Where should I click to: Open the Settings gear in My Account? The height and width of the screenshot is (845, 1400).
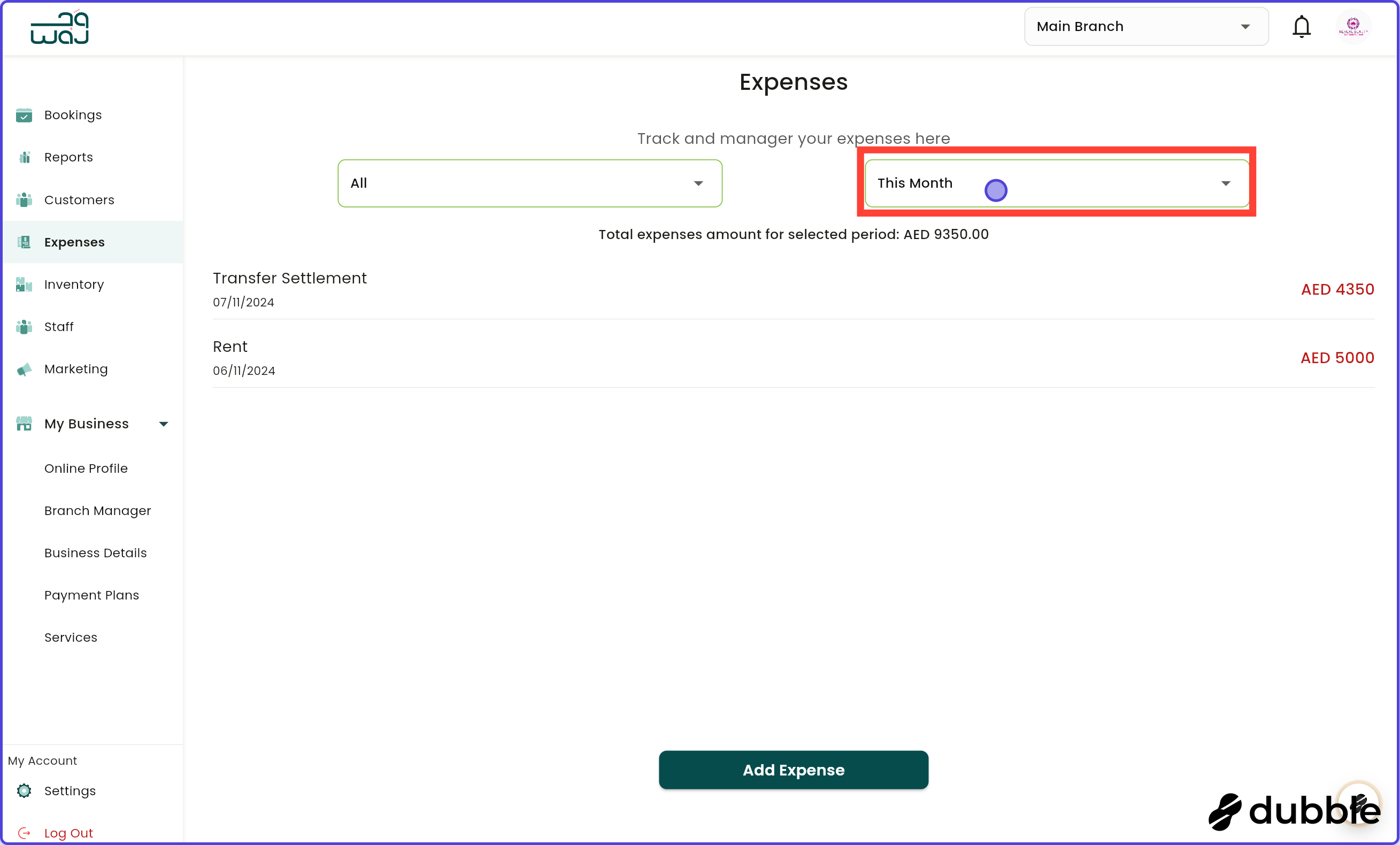pyautogui.click(x=24, y=790)
